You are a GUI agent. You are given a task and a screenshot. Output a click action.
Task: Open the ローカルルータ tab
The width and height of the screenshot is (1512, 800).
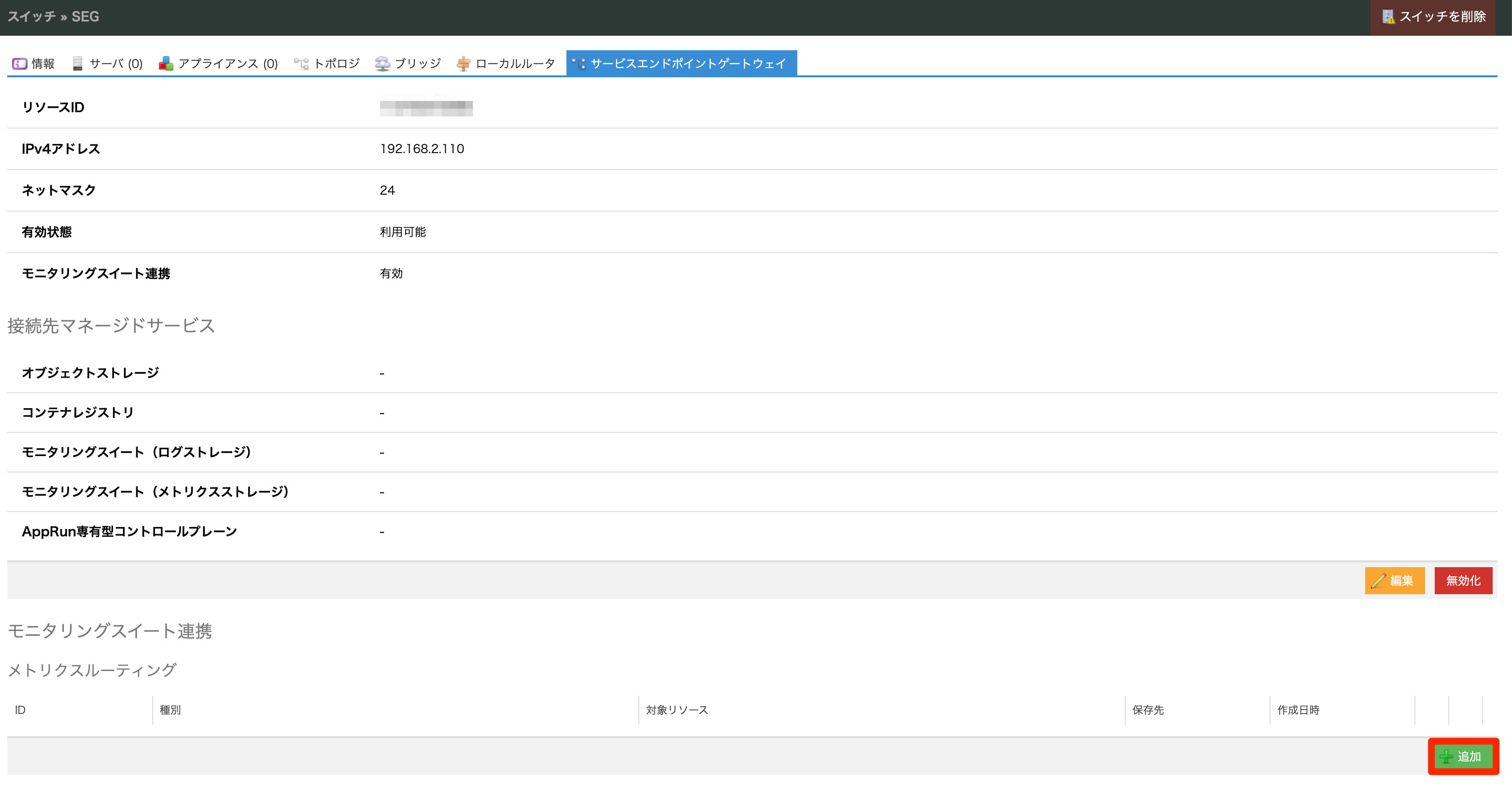[515, 63]
